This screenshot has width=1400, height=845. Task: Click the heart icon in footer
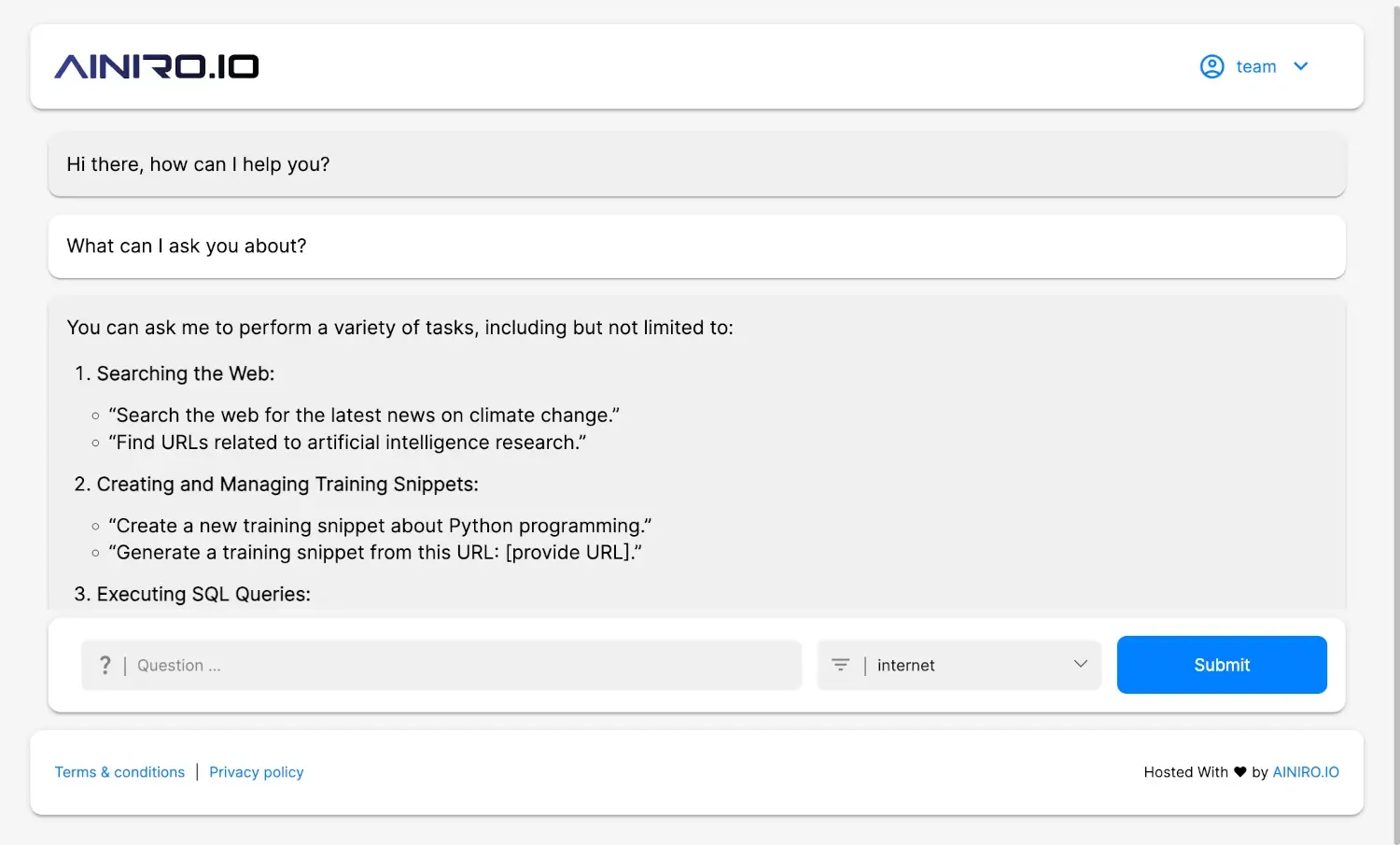pos(1239,772)
